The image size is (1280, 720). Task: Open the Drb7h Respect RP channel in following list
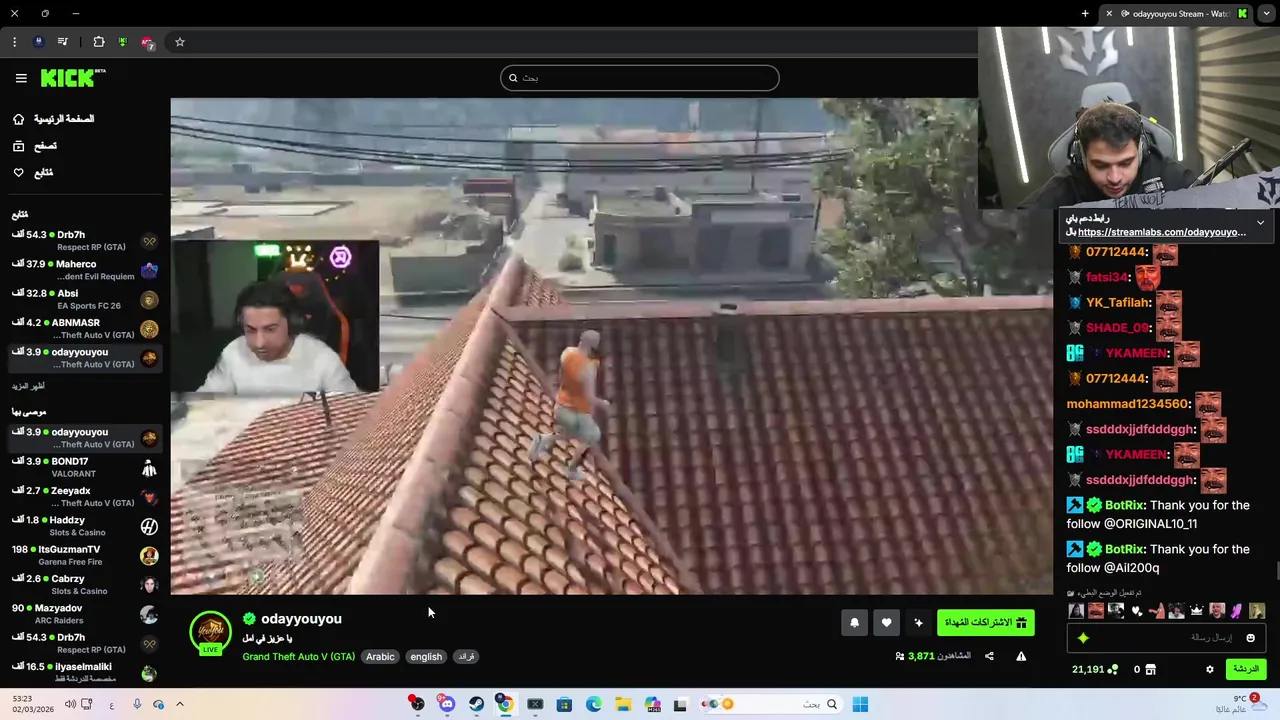tap(85, 240)
